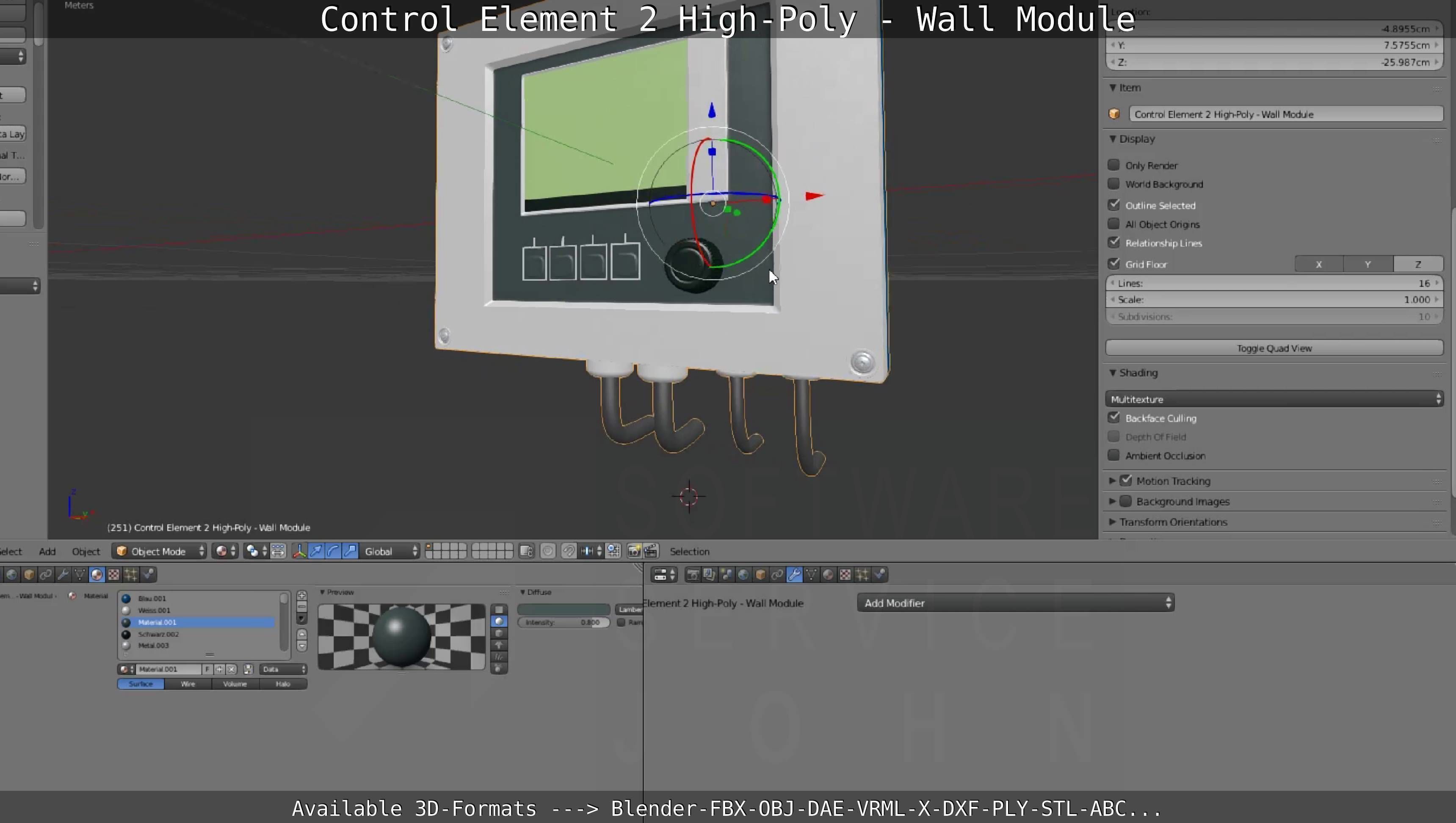Click OpenGL render image camera icon

click(x=634, y=551)
